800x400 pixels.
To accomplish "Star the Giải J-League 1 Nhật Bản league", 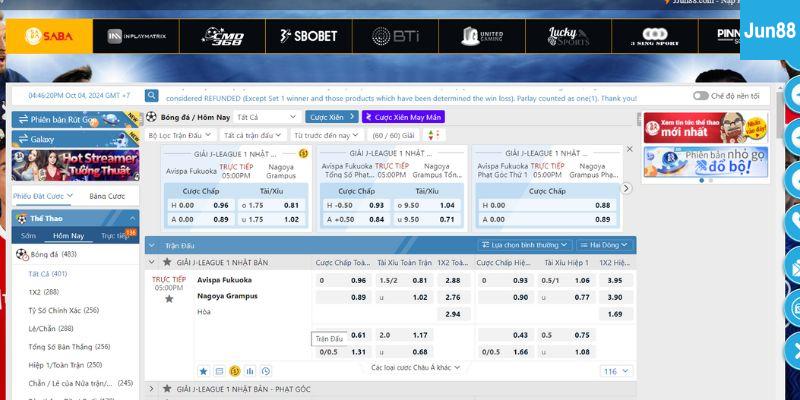I will coord(167,262).
